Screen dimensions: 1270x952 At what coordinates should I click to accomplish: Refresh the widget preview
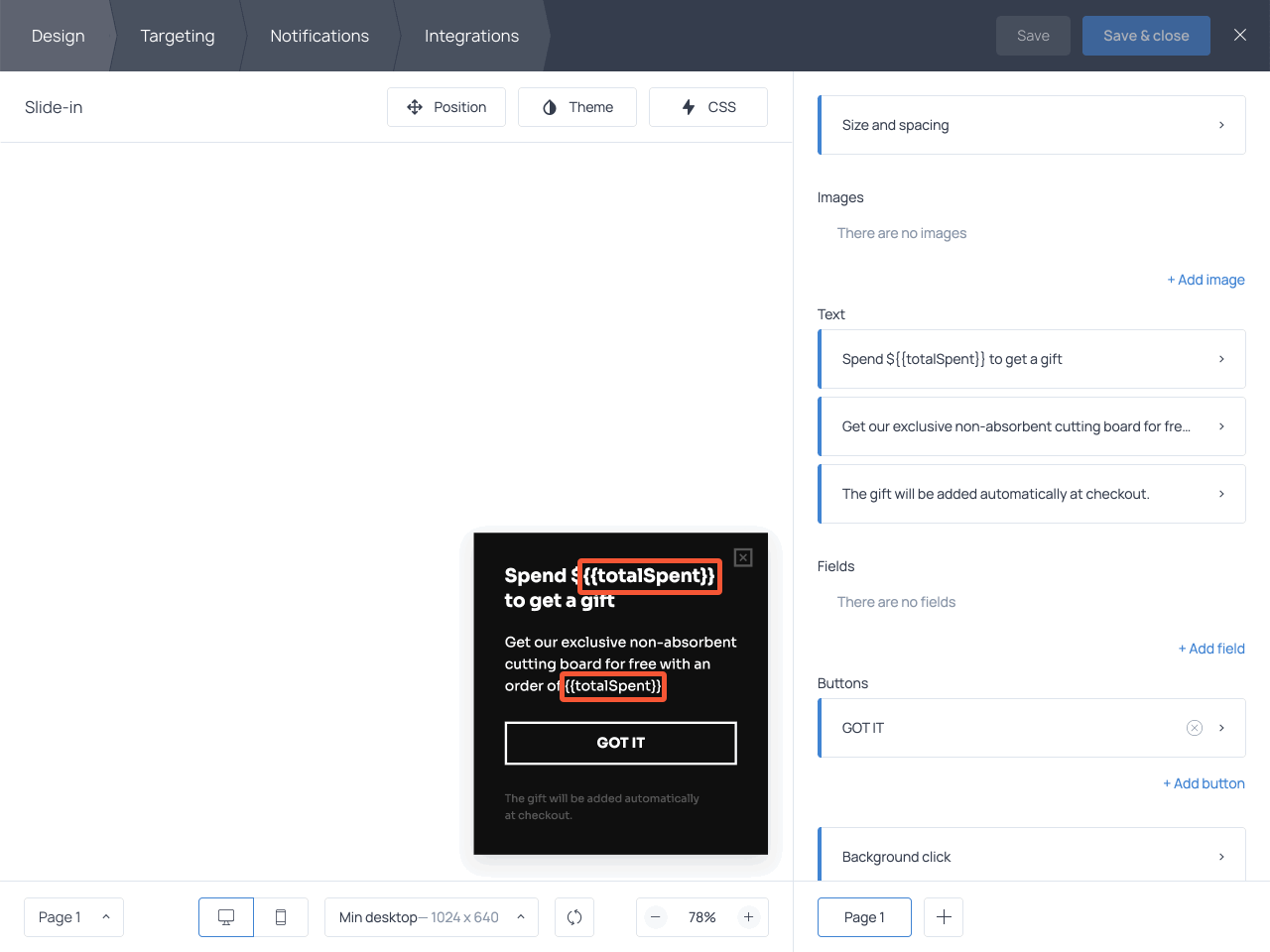(x=573, y=916)
